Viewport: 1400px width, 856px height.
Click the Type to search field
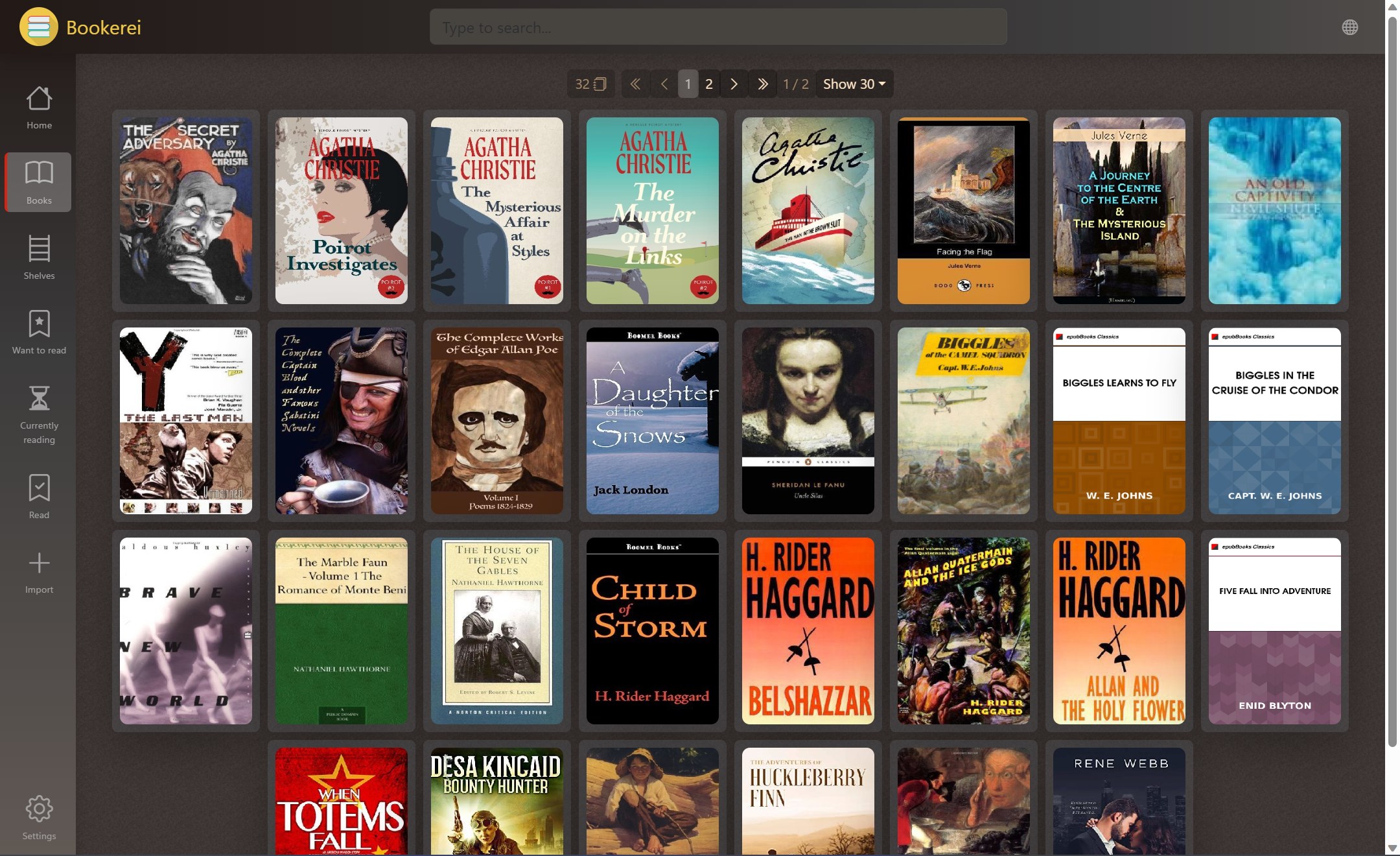pos(717,27)
